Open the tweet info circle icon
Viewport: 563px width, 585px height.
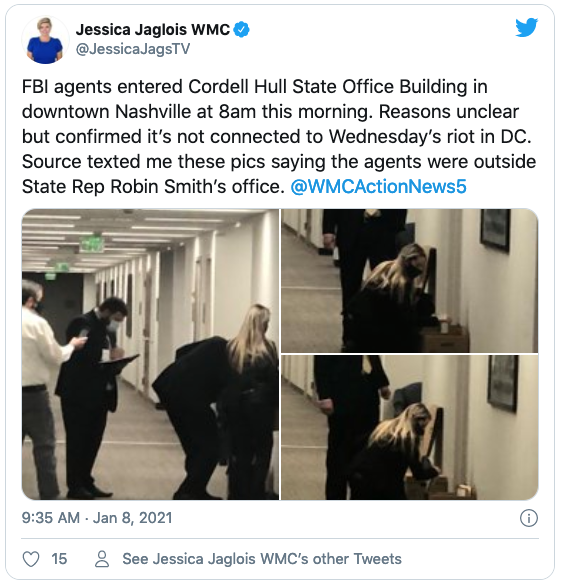[529, 518]
